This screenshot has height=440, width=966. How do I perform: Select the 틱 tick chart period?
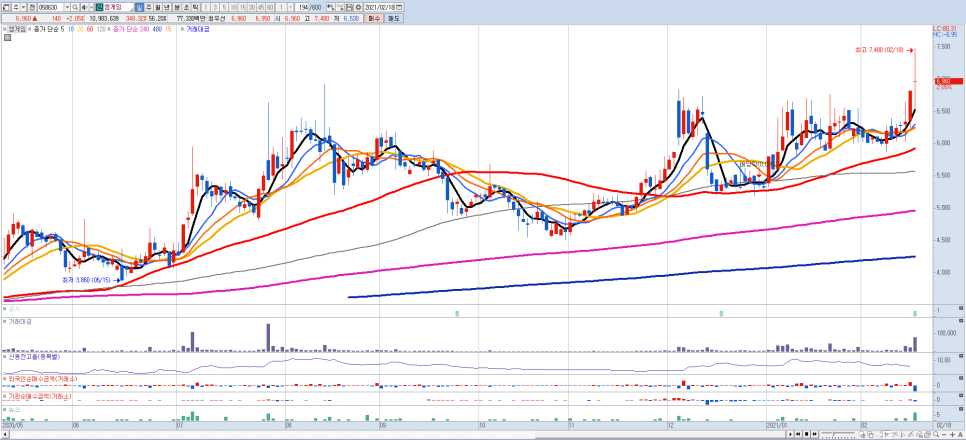[195, 7]
